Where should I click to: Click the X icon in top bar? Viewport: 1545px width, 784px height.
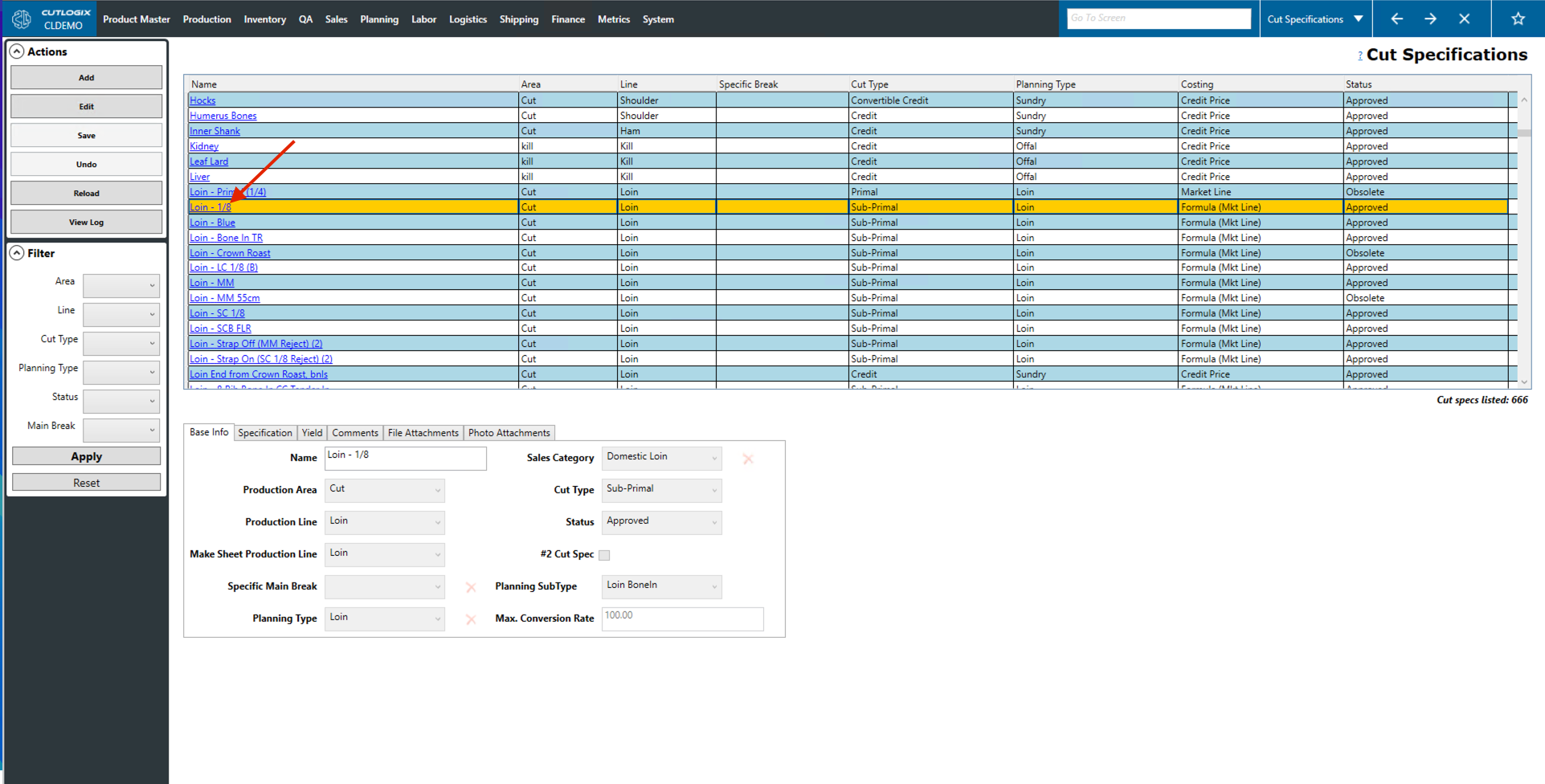[x=1464, y=18]
